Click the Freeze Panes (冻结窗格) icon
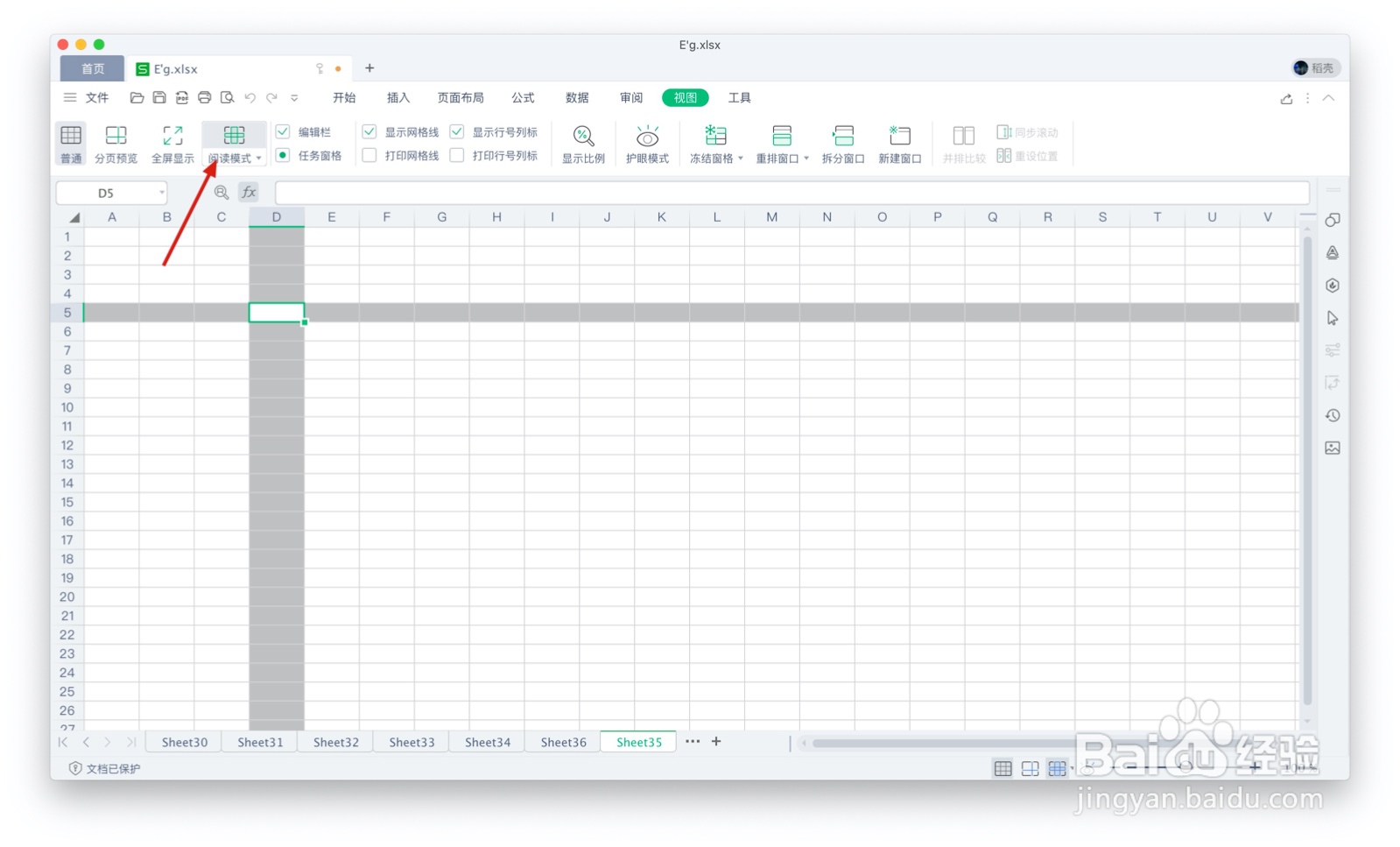 715,135
